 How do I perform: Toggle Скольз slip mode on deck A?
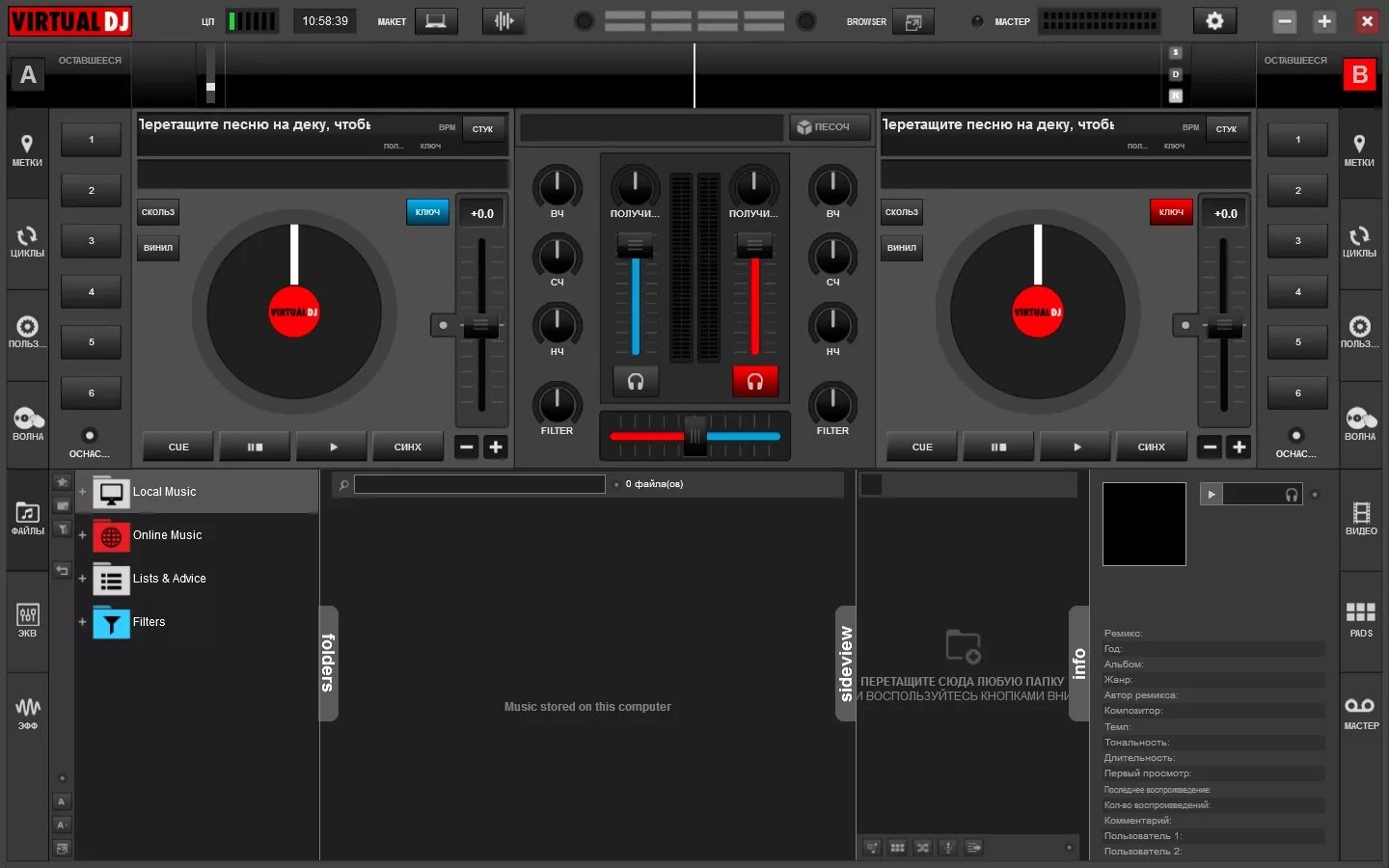click(x=158, y=212)
